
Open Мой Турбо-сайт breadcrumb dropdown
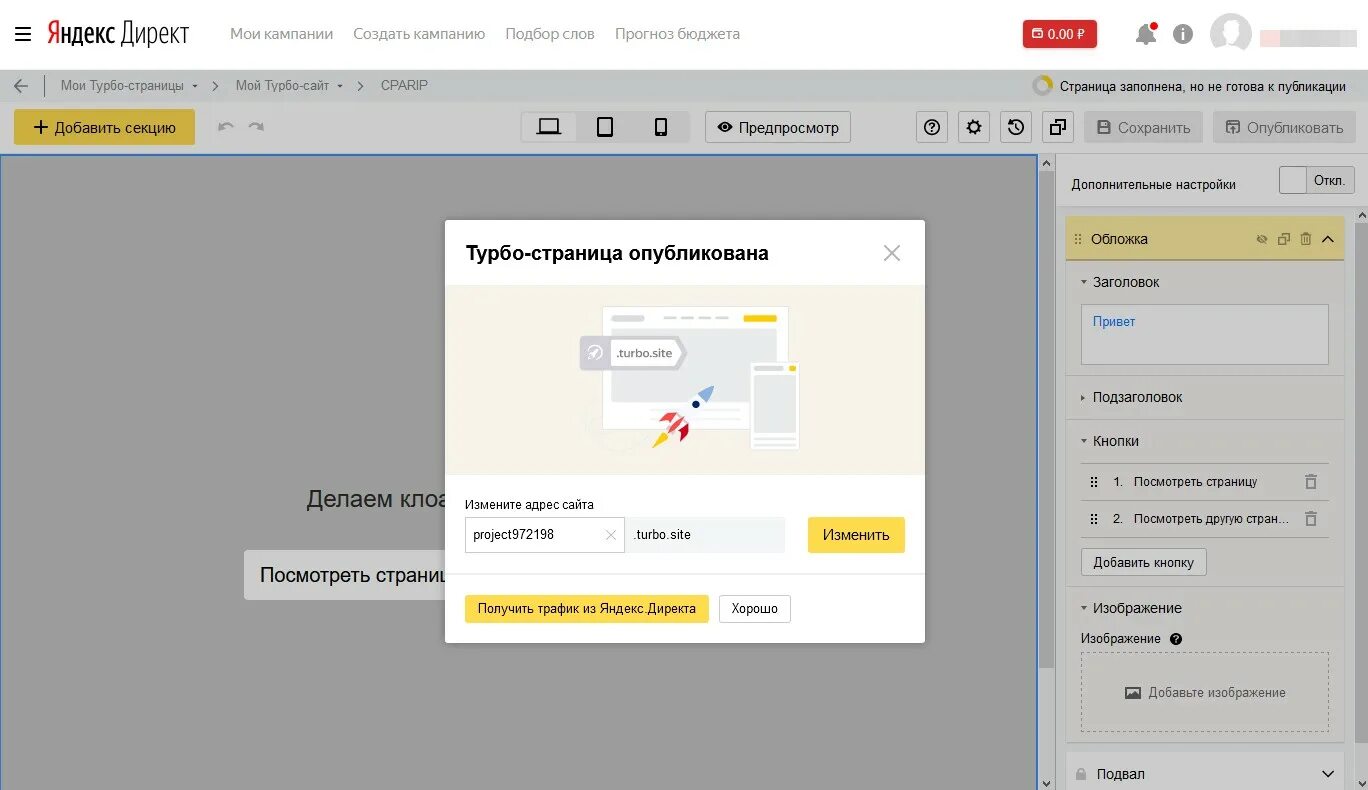click(x=289, y=86)
